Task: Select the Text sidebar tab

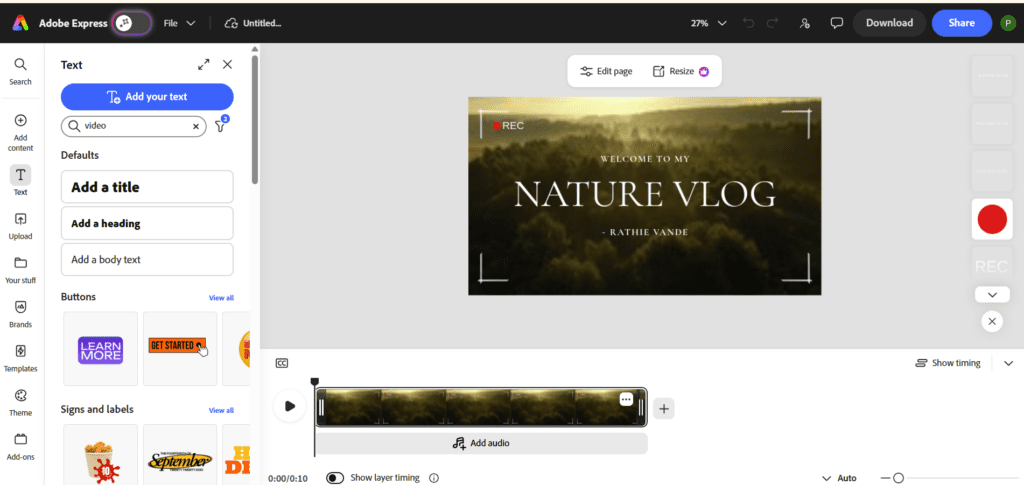Action: click(20, 181)
